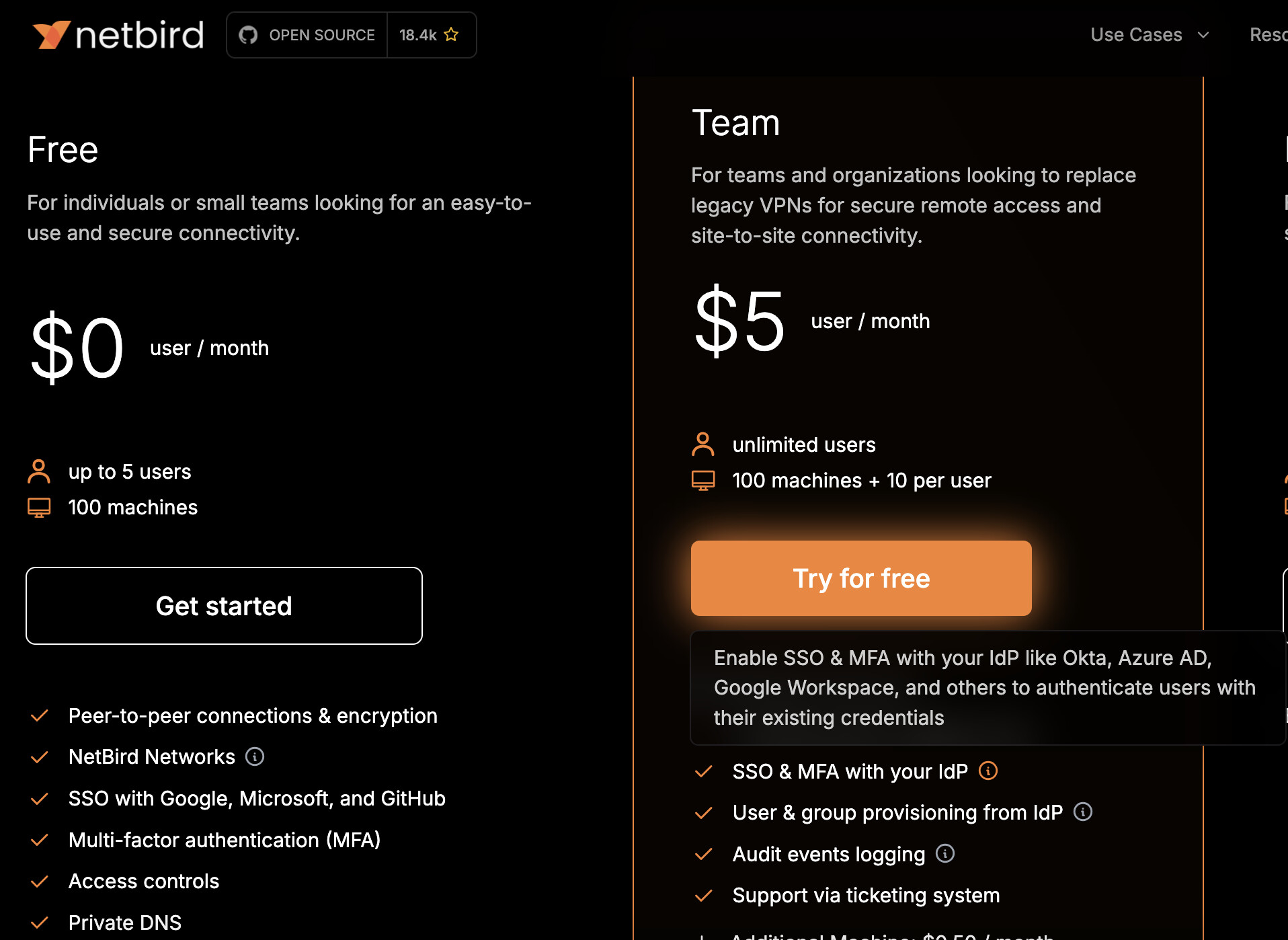Click the Team plan heading
The height and width of the screenshot is (940, 1288).
(735, 123)
